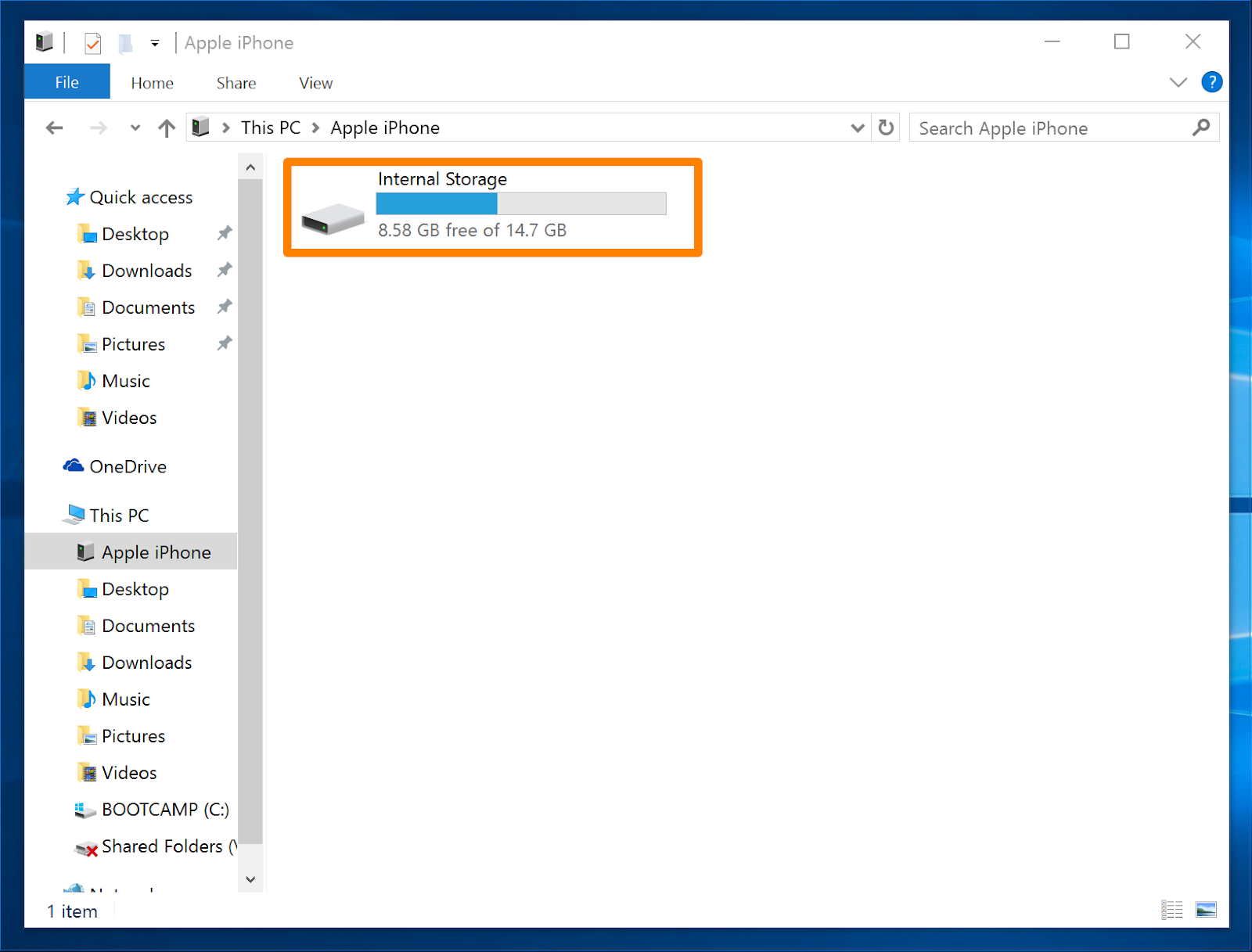This screenshot has height=952, width=1252.
Task: Click the pin icon beside Quick access Desktop
Action: click(x=225, y=233)
